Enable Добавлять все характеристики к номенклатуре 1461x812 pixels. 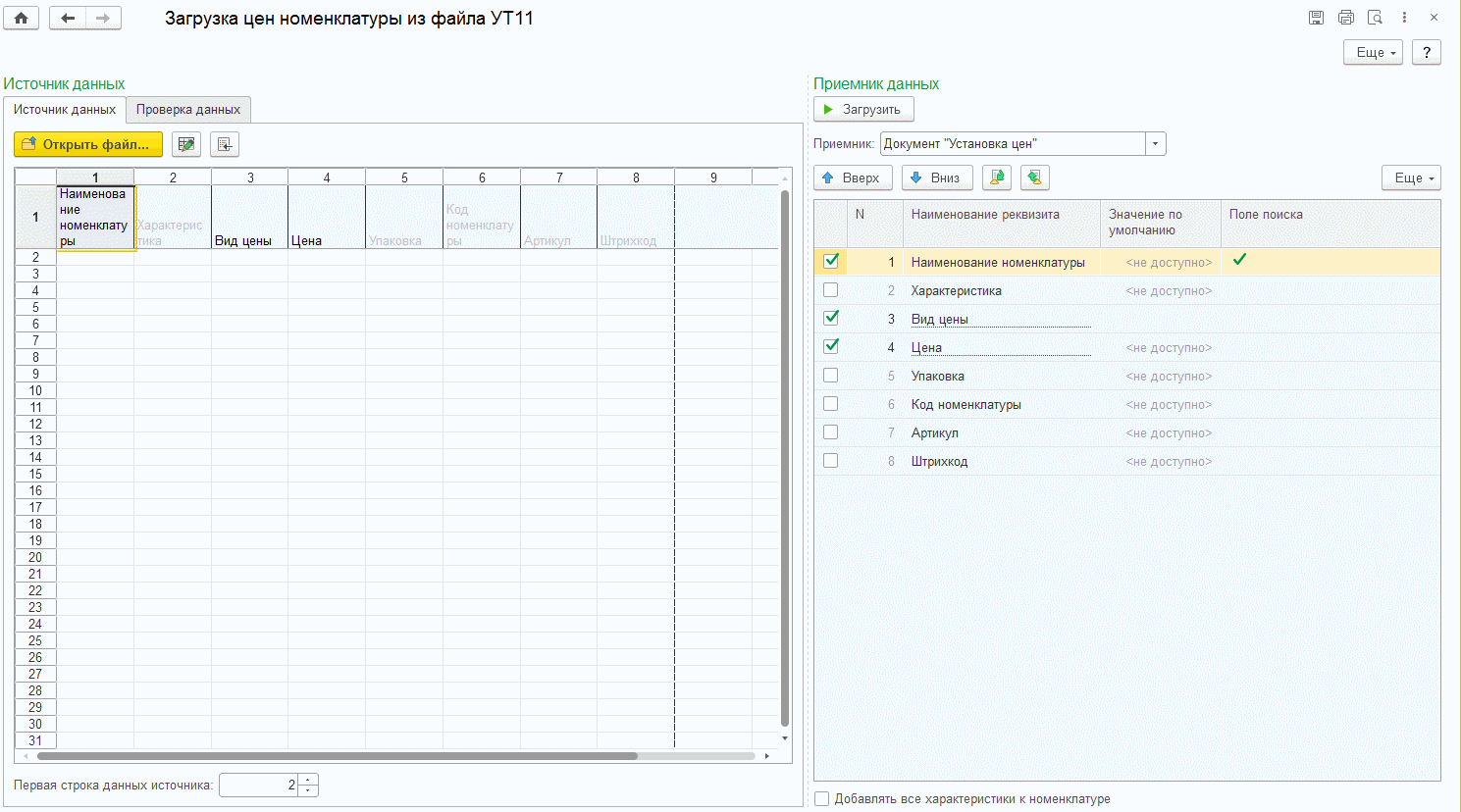(822, 799)
